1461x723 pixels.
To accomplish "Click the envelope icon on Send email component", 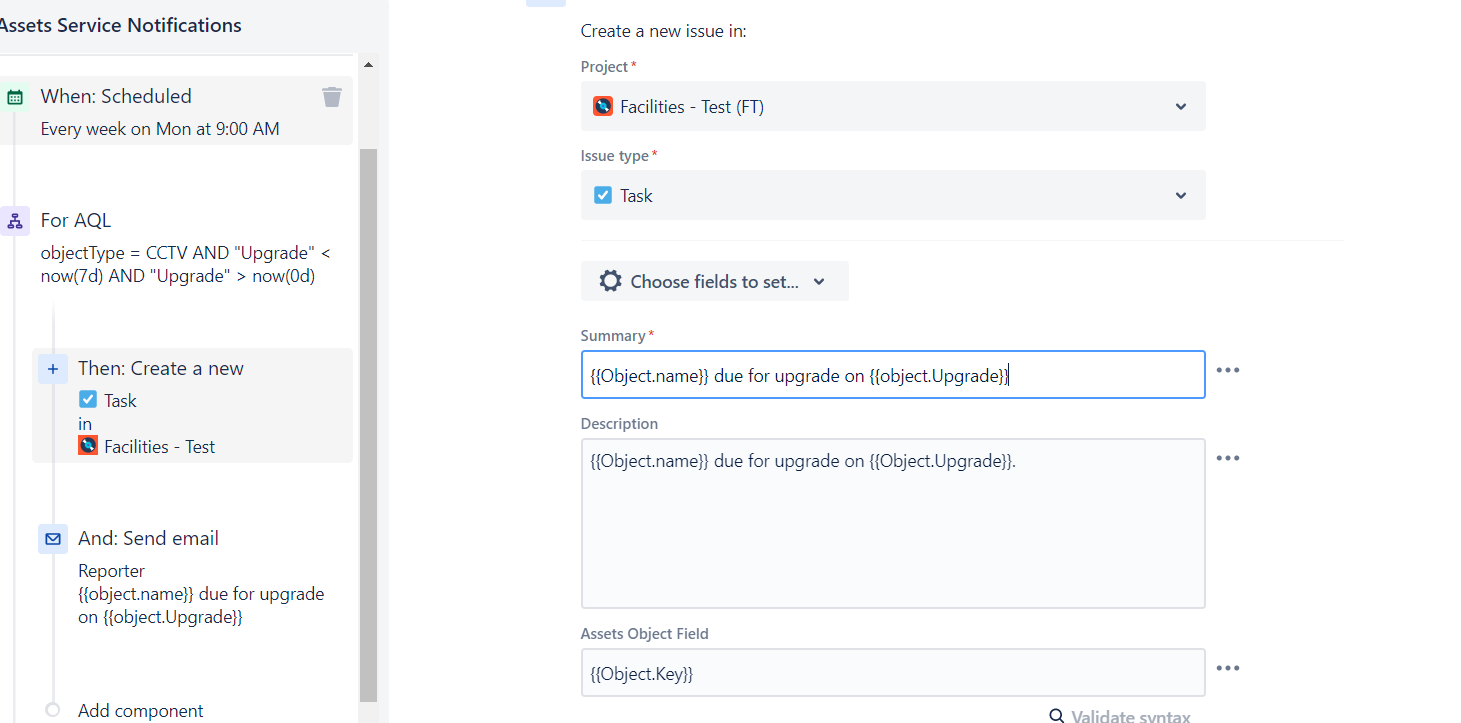I will coord(52,538).
